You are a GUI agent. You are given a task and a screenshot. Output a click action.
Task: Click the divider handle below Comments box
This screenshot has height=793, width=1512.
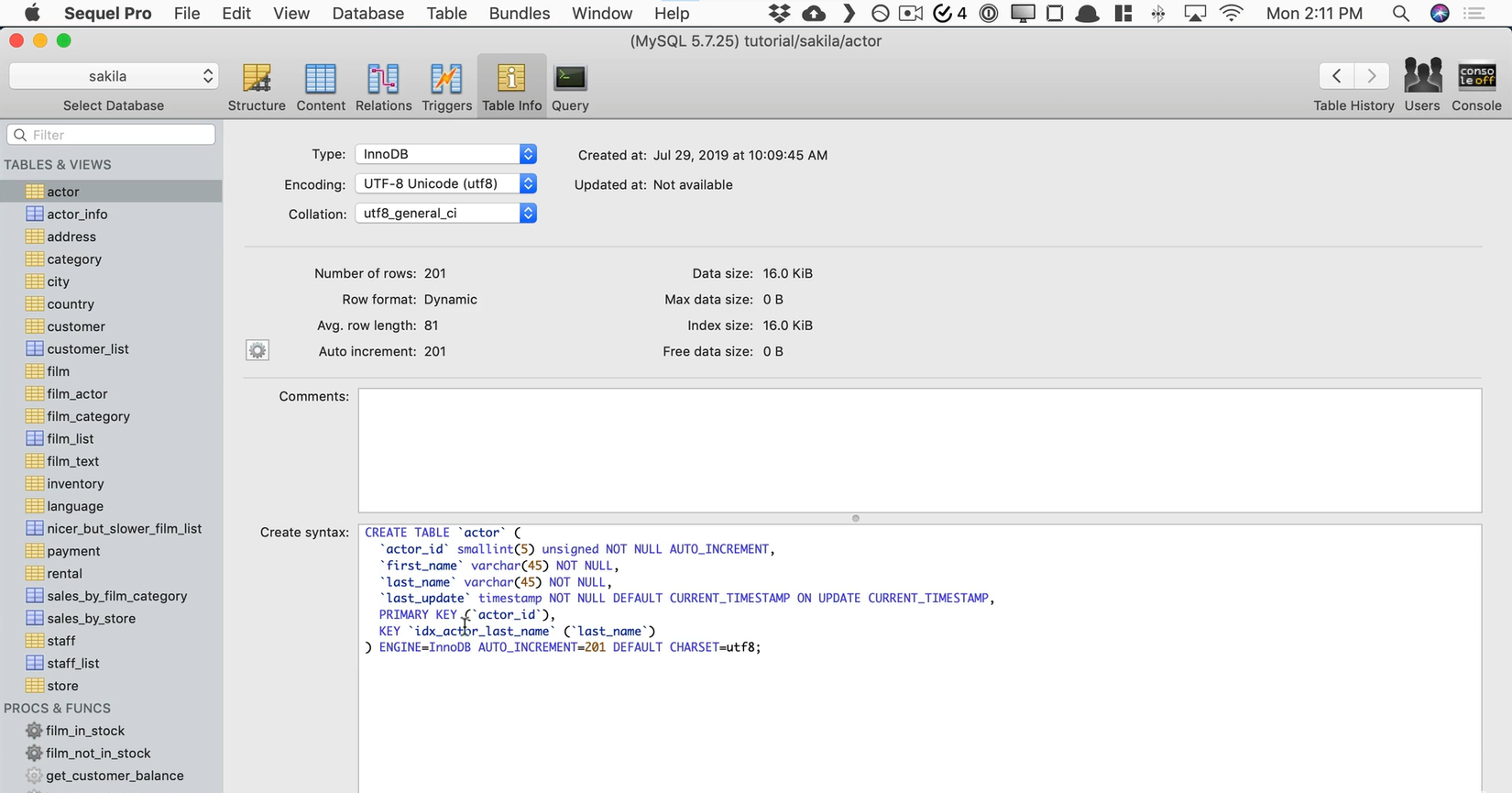point(856,518)
